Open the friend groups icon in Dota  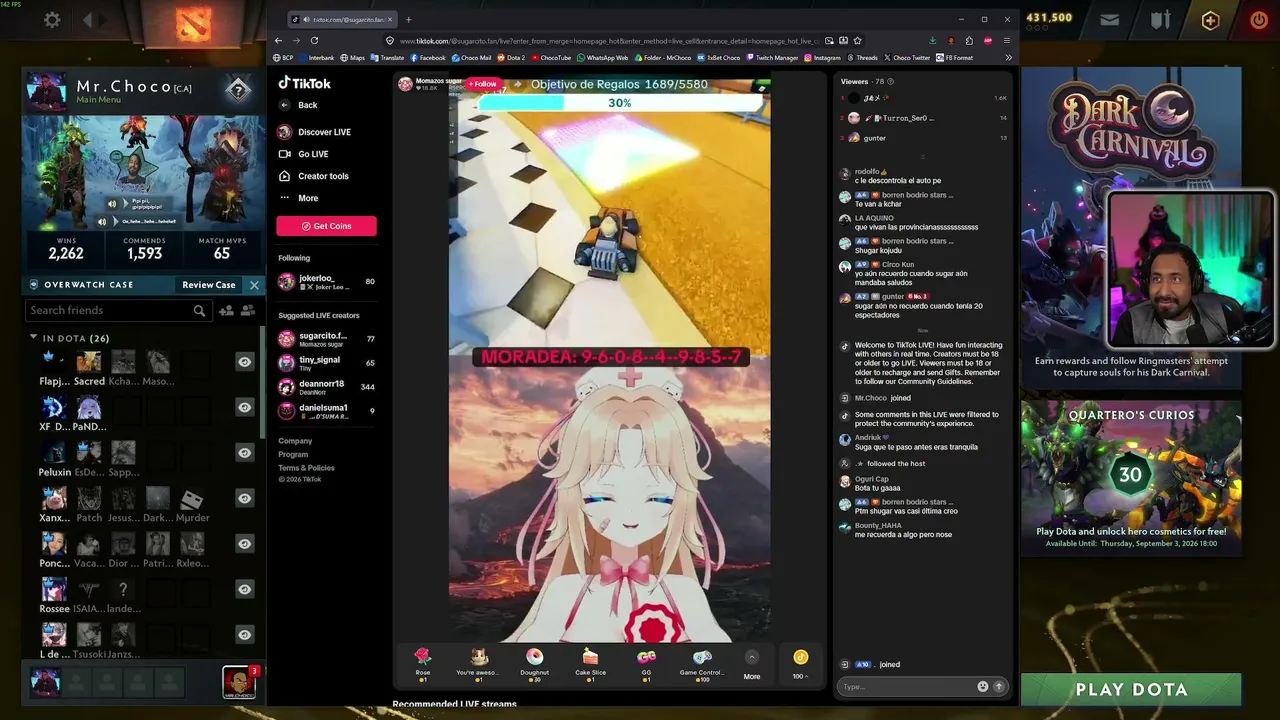click(x=246, y=311)
